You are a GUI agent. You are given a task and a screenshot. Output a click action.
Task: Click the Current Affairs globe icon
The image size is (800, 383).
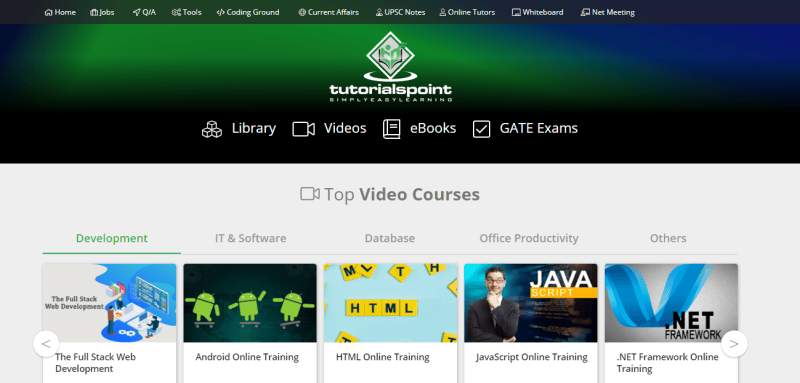click(x=302, y=12)
